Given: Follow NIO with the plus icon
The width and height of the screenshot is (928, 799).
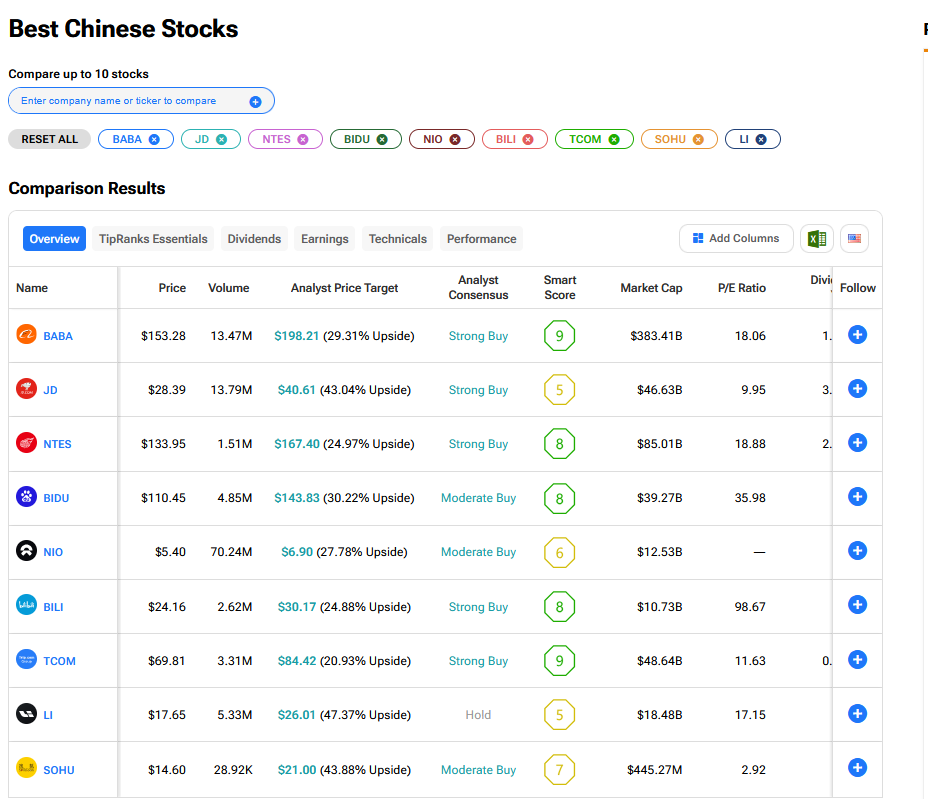Looking at the screenshot, I should click(x=857, y=551).
